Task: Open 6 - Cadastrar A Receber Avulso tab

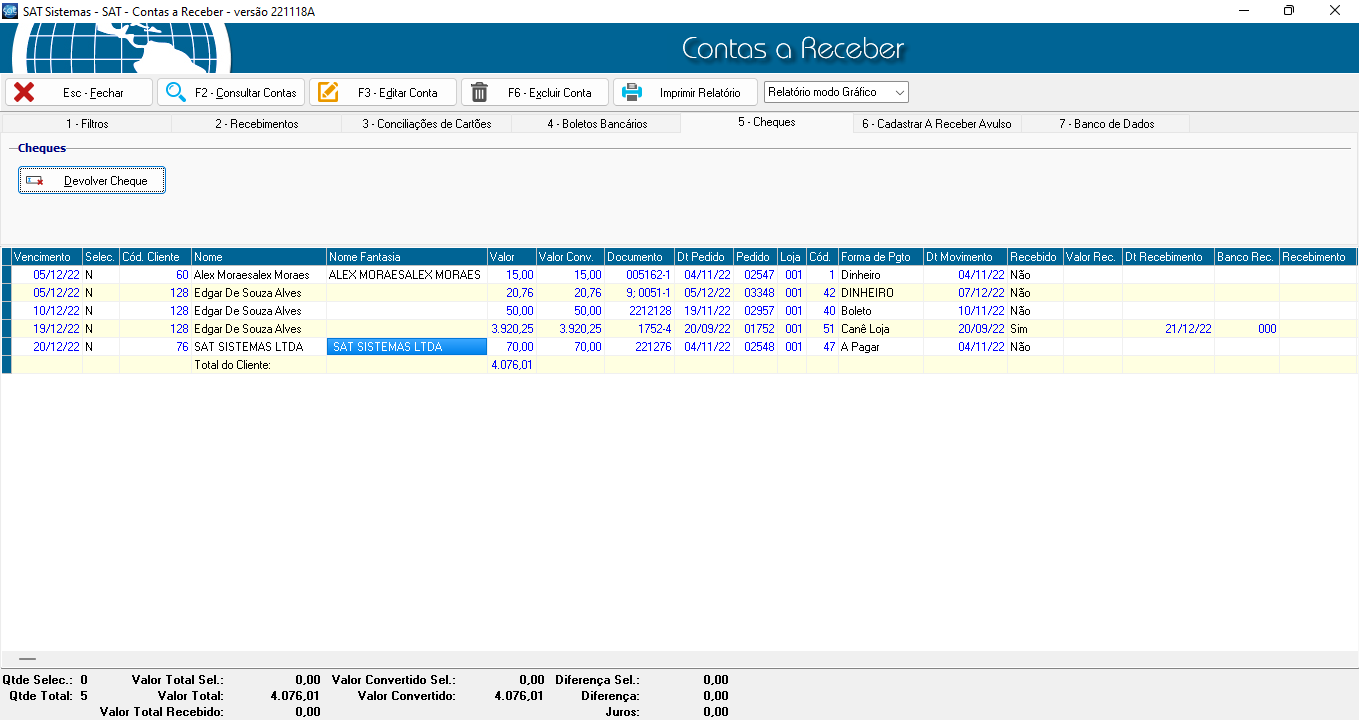Action: tap(936, 124)
